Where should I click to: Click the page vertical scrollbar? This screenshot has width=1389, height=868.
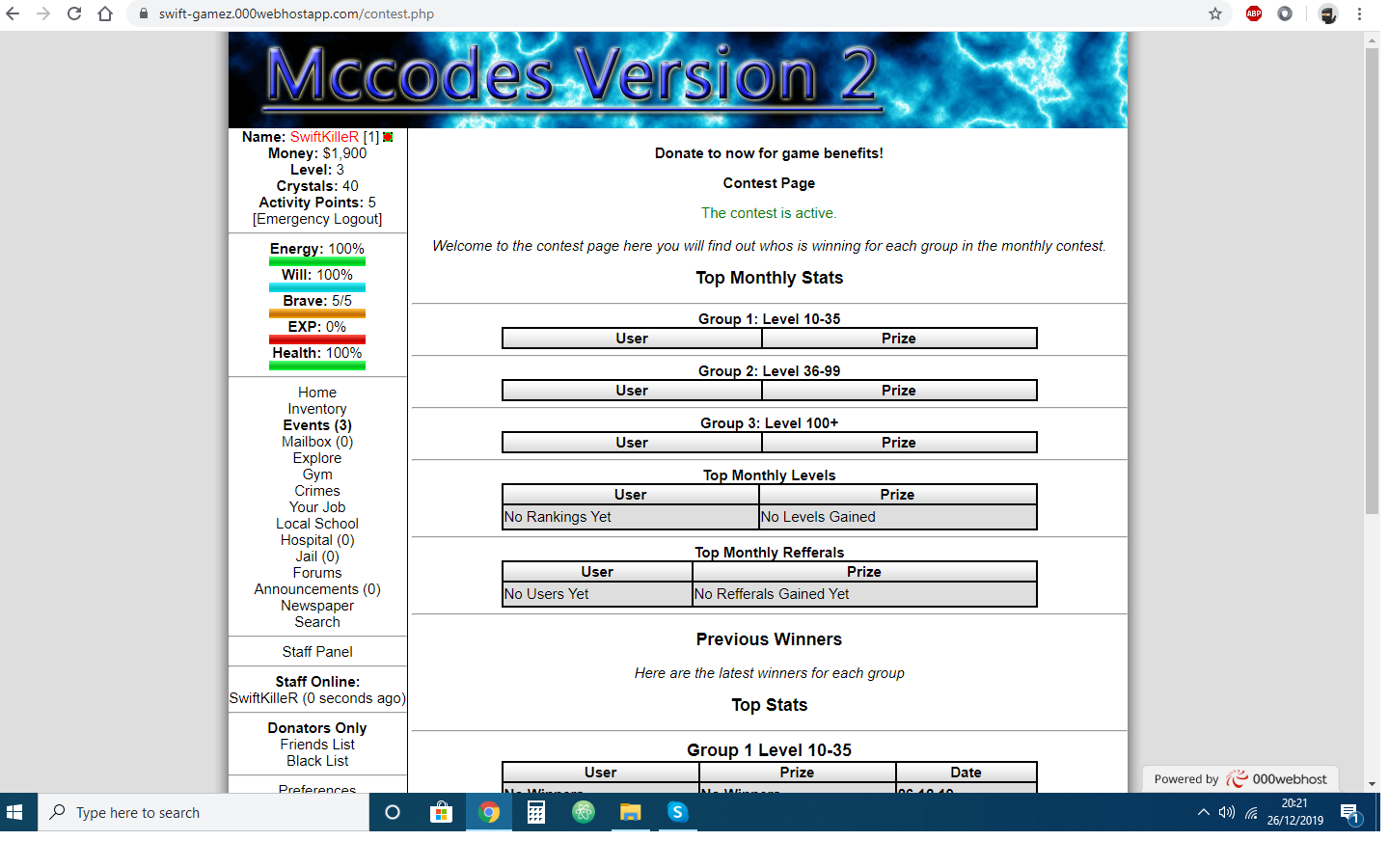click(x=1372, y=280)
